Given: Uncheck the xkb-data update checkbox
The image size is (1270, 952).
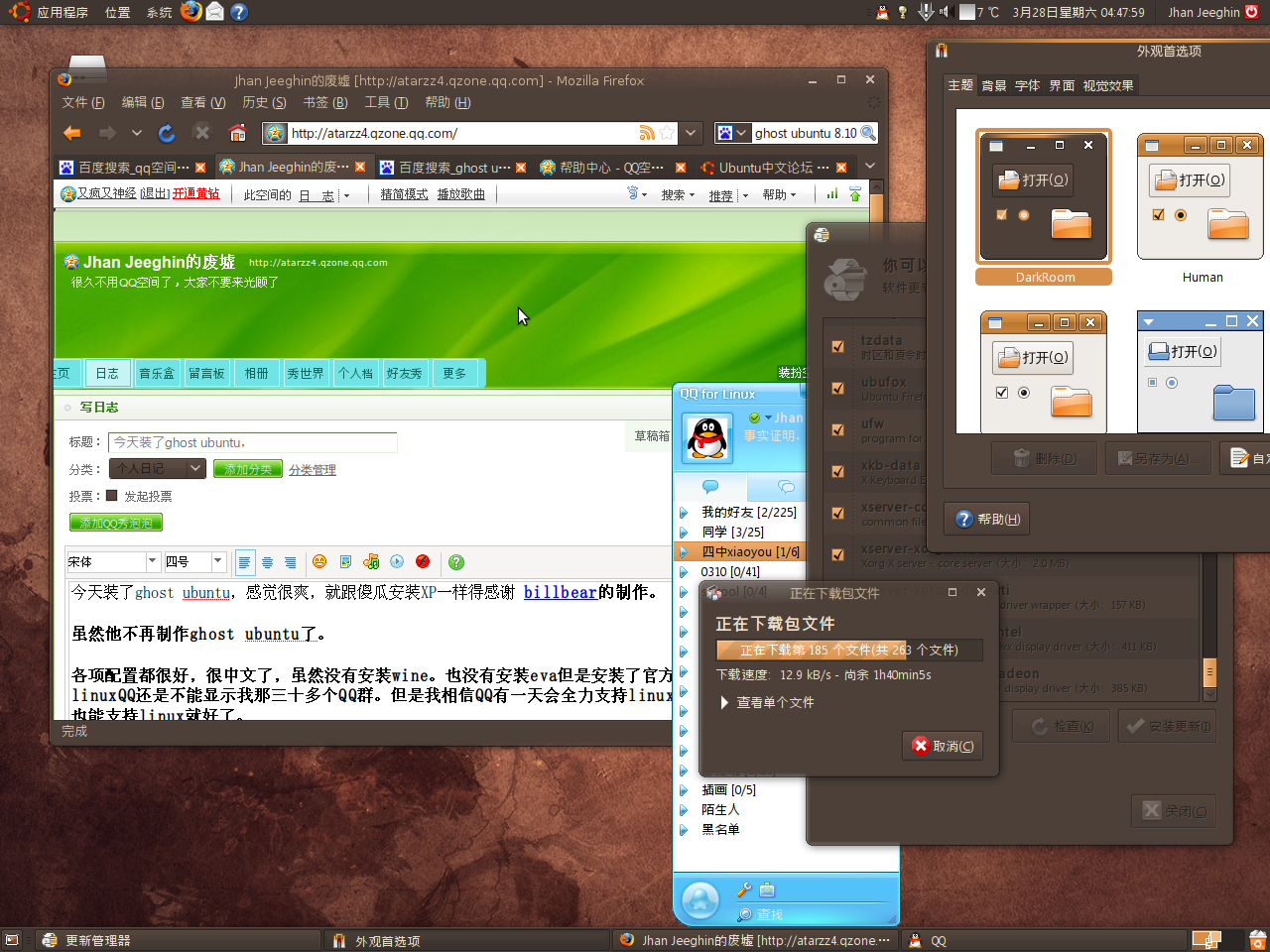Looking at the screenshot, I should 838,471.
